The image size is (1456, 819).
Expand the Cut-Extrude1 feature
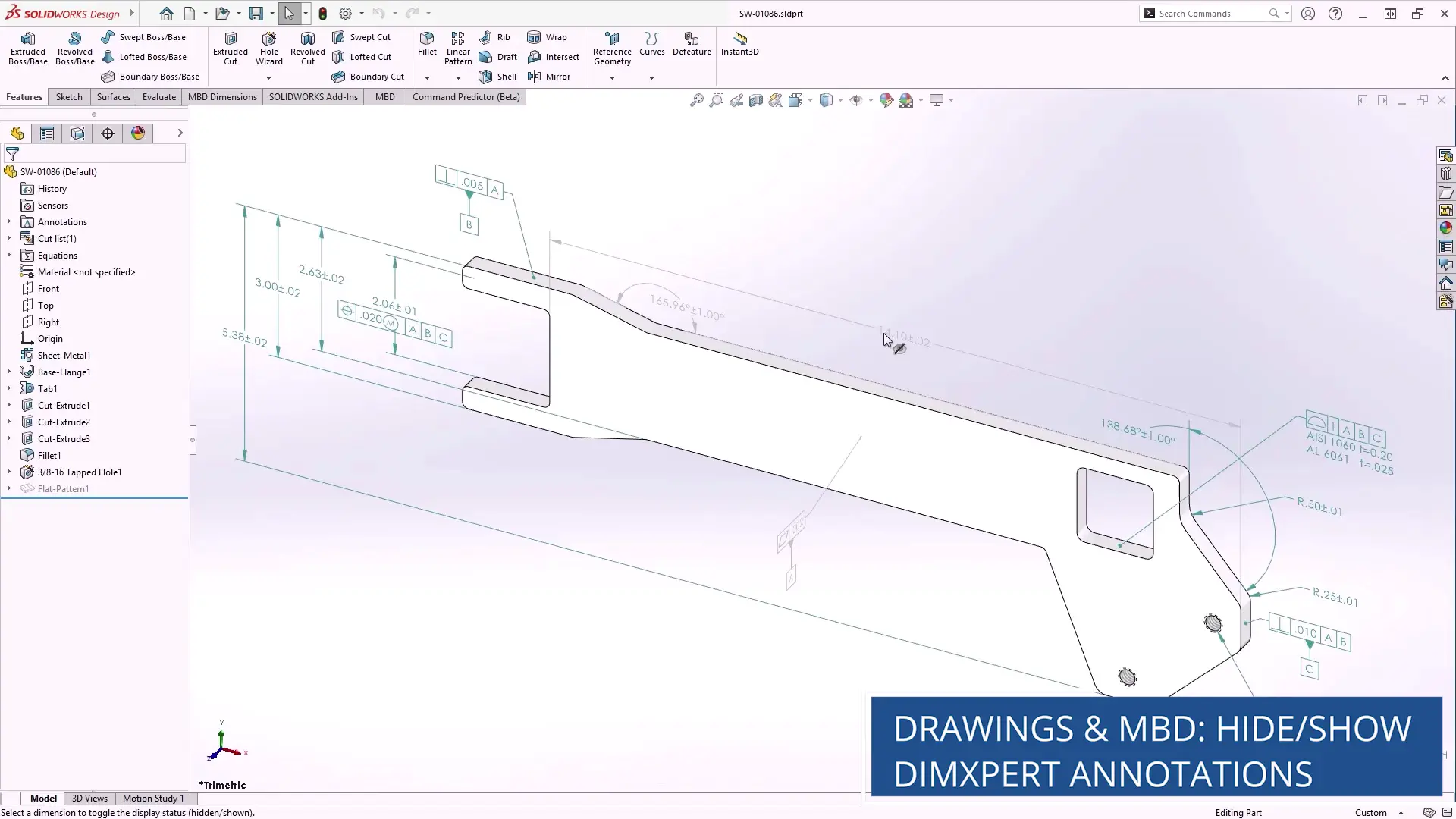(8, 405)
